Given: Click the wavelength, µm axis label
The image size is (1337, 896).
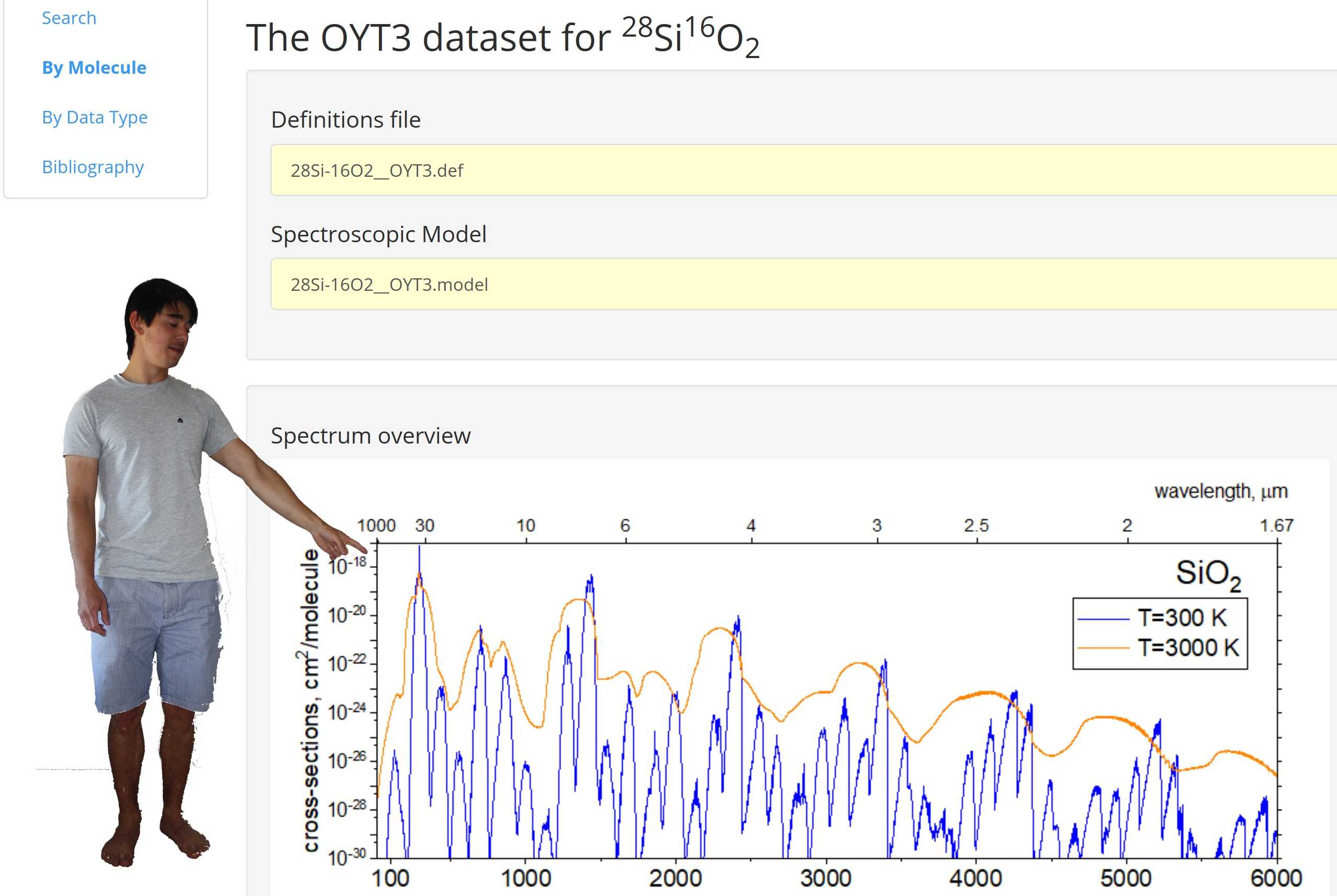Looking at the screenshot, I should pyautogui.click(x=1220, y=491).
